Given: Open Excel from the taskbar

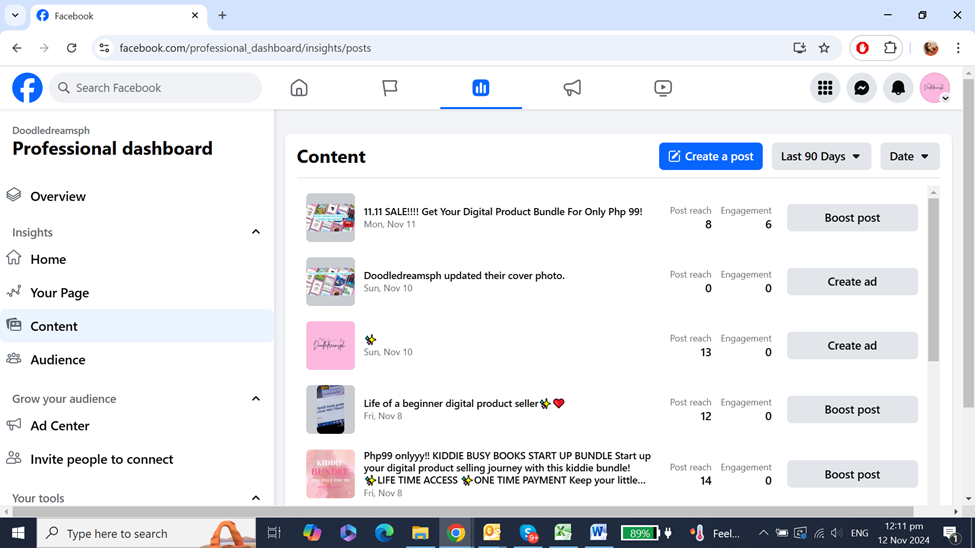Looking at the screenshot, I should 563,533.
